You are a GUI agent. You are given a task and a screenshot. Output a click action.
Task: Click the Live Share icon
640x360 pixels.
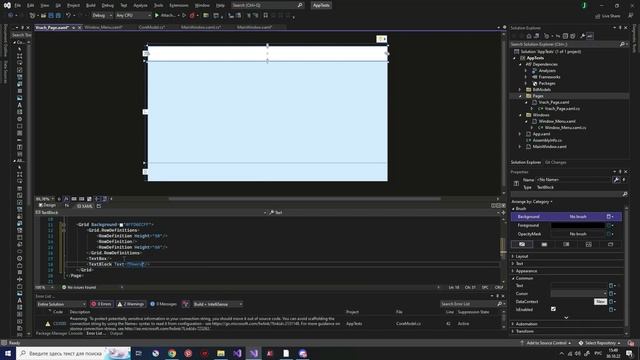pyautogui.click(x=598, y=16)
